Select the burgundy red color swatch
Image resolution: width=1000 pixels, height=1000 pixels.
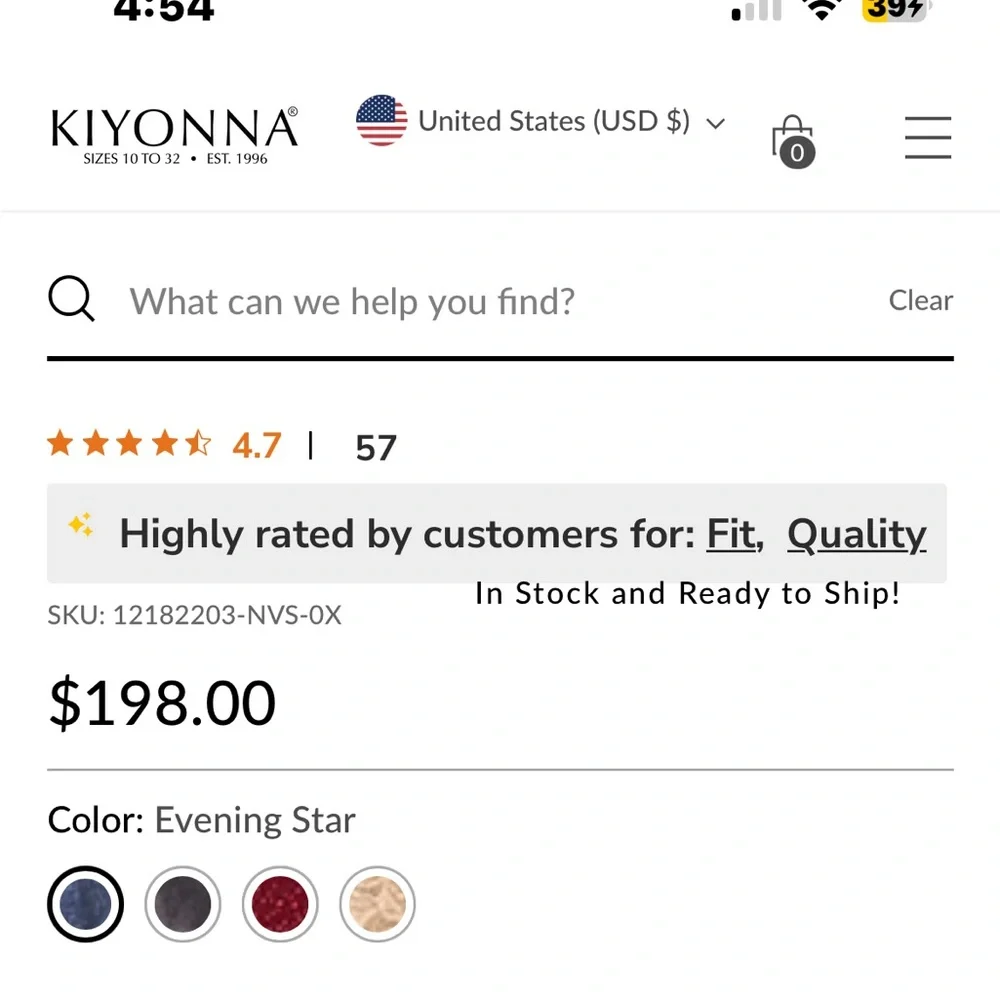pyautogui.click(x=280, y=903)
